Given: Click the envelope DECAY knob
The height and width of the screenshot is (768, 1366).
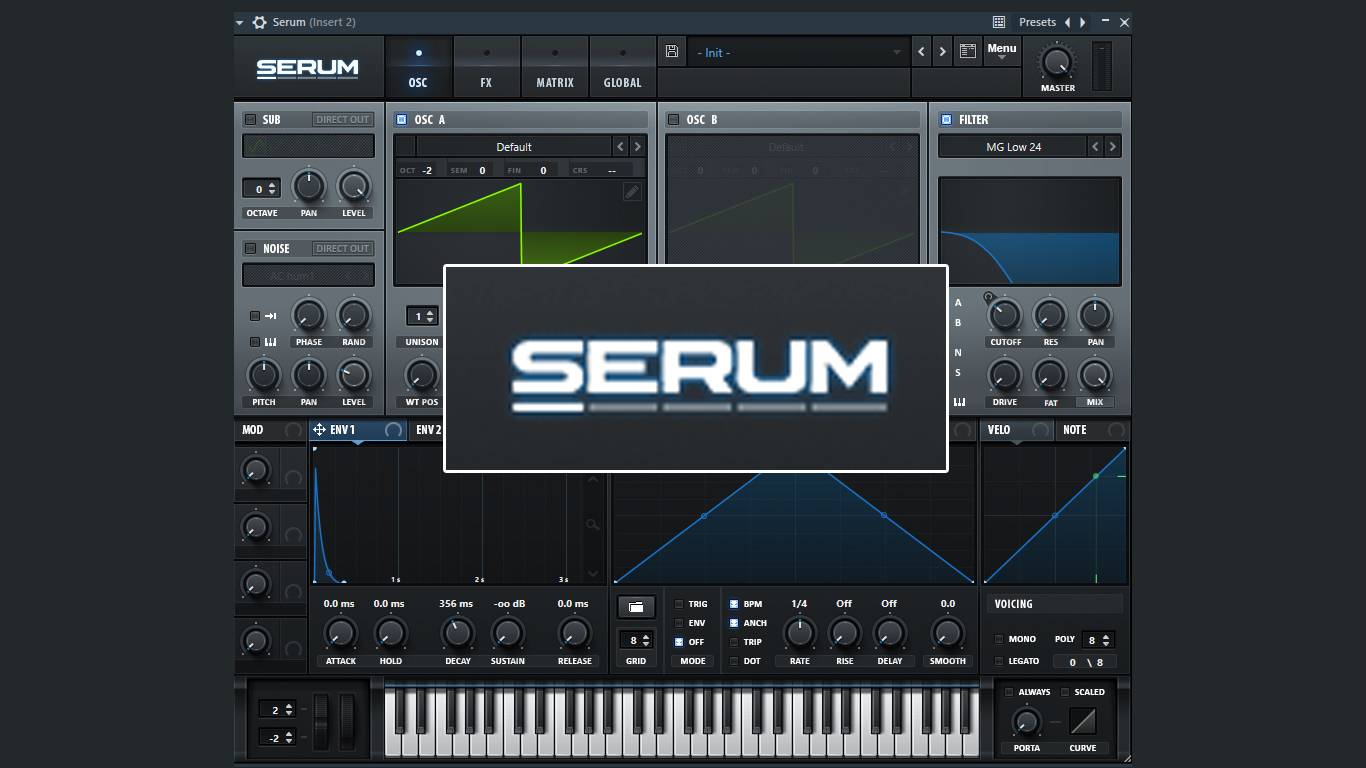Looking at the screenshot, I should point(457,633).
